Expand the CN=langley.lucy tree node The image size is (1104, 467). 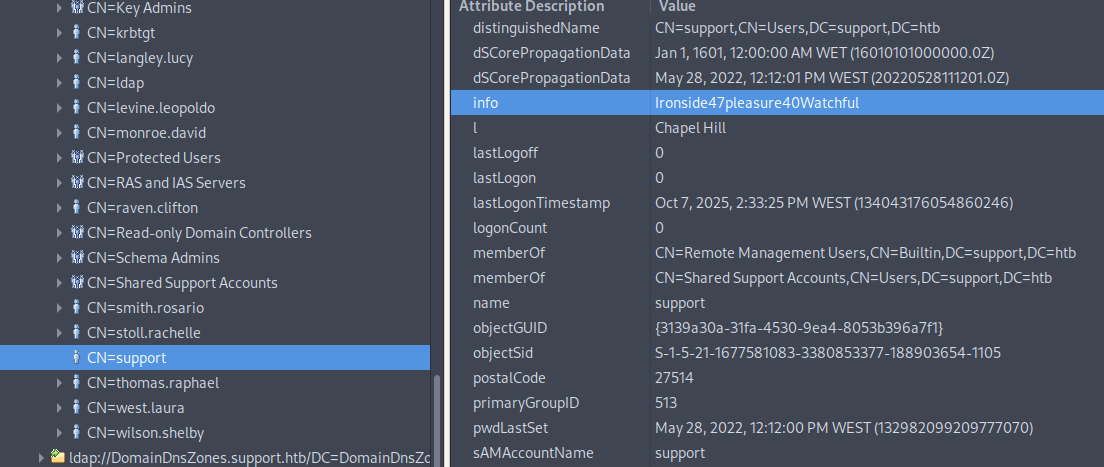point(60,58)
